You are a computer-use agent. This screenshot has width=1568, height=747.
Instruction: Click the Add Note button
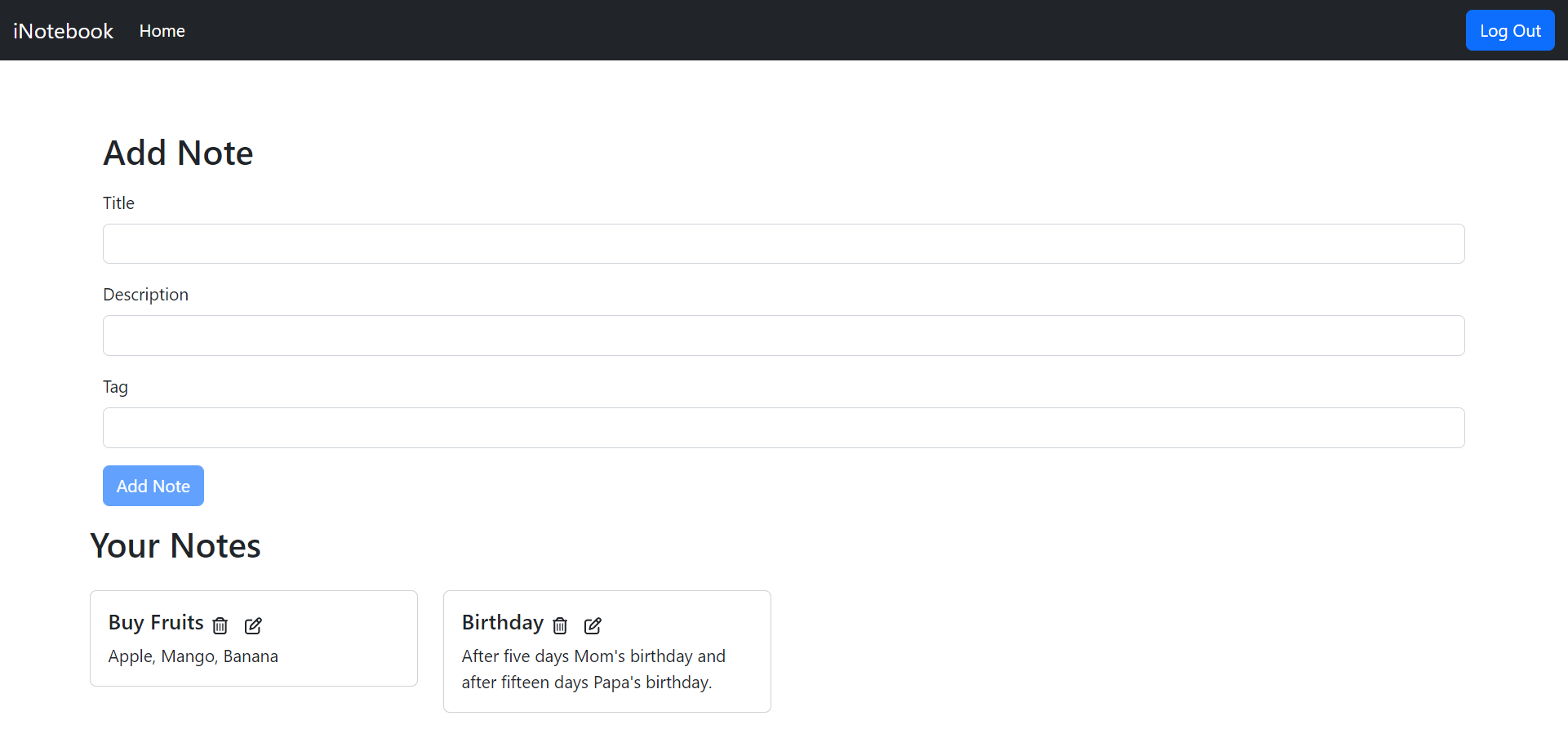(x=153, y=485)
